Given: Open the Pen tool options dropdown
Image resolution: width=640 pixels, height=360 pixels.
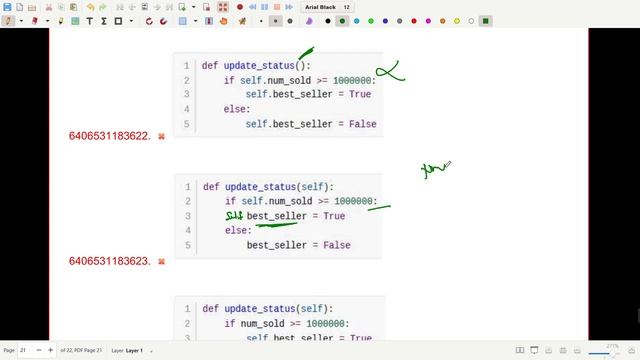Looking at the screenshot, I should (21, 21).
